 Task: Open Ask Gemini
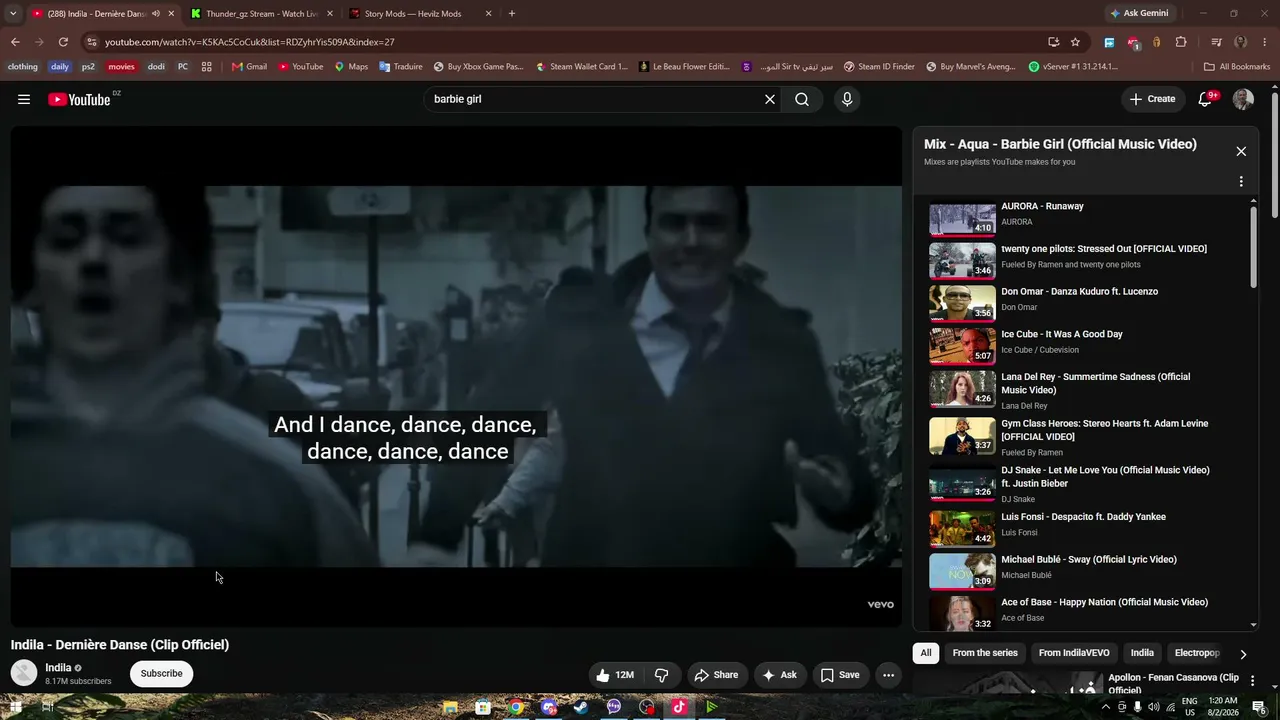[x=1139, y=14]
